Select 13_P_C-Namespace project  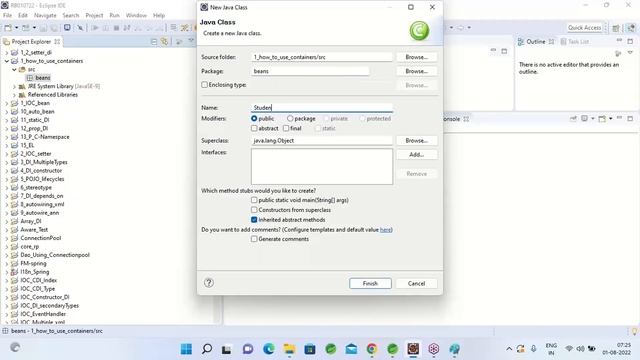click(x=45, y=137)
